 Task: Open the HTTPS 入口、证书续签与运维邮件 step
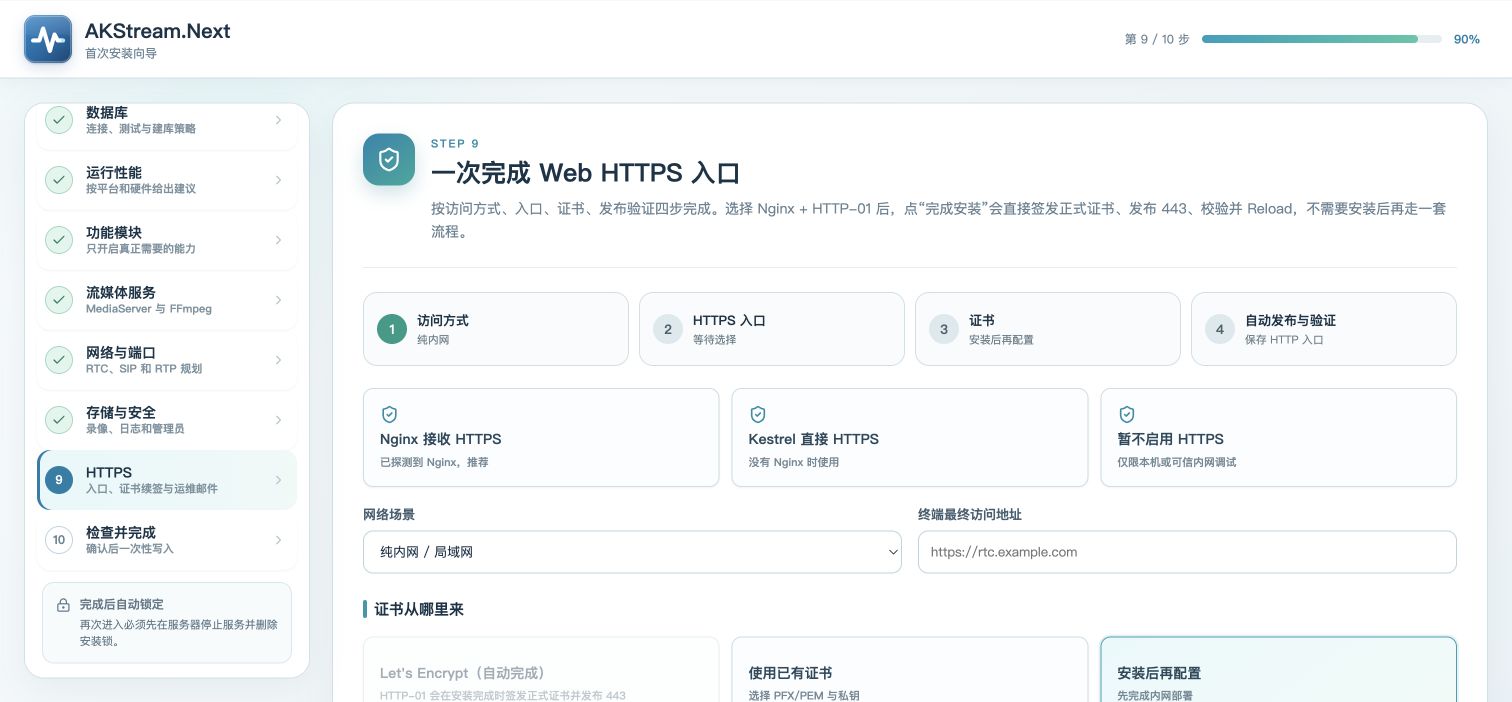pos(167,480)
